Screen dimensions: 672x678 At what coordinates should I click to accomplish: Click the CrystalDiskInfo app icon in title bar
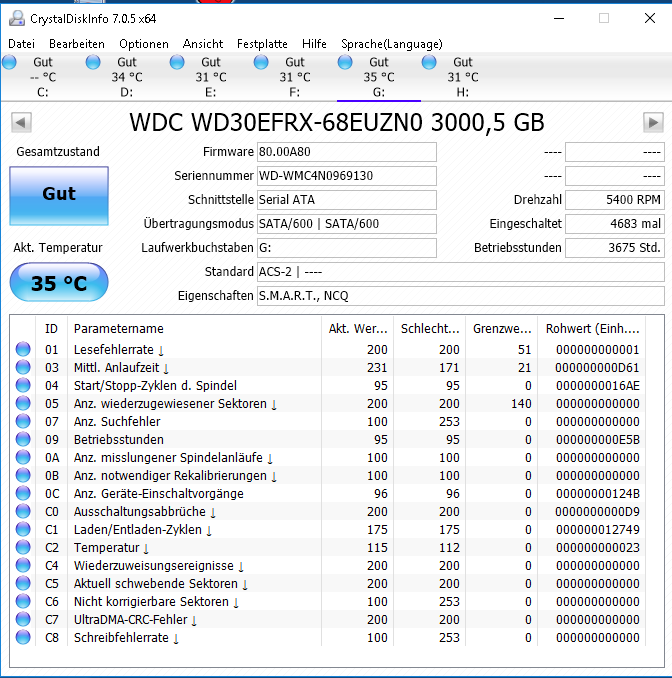click(14, 18)
